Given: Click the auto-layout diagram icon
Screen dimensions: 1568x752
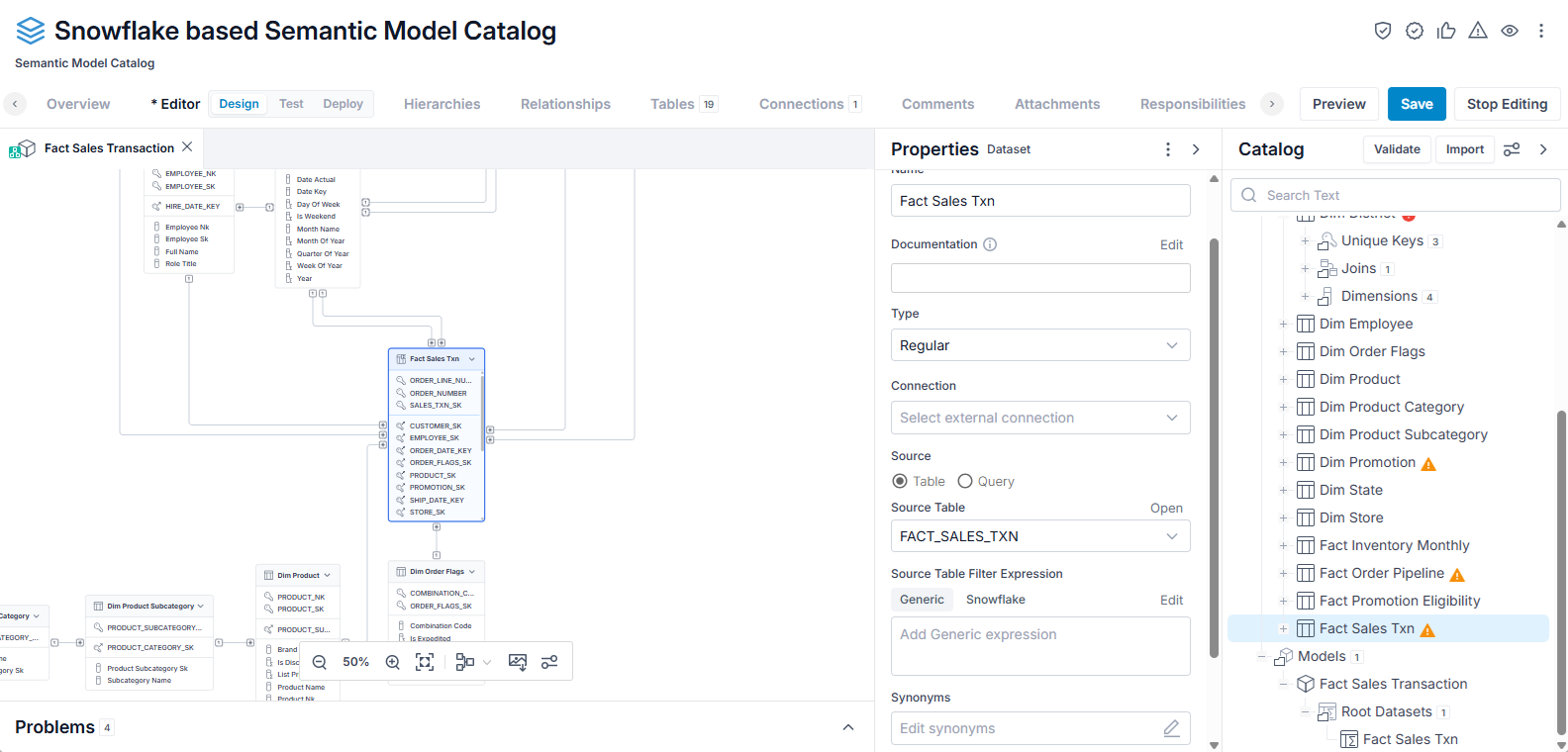Looking at the screenshot, I should click(464, 662).
